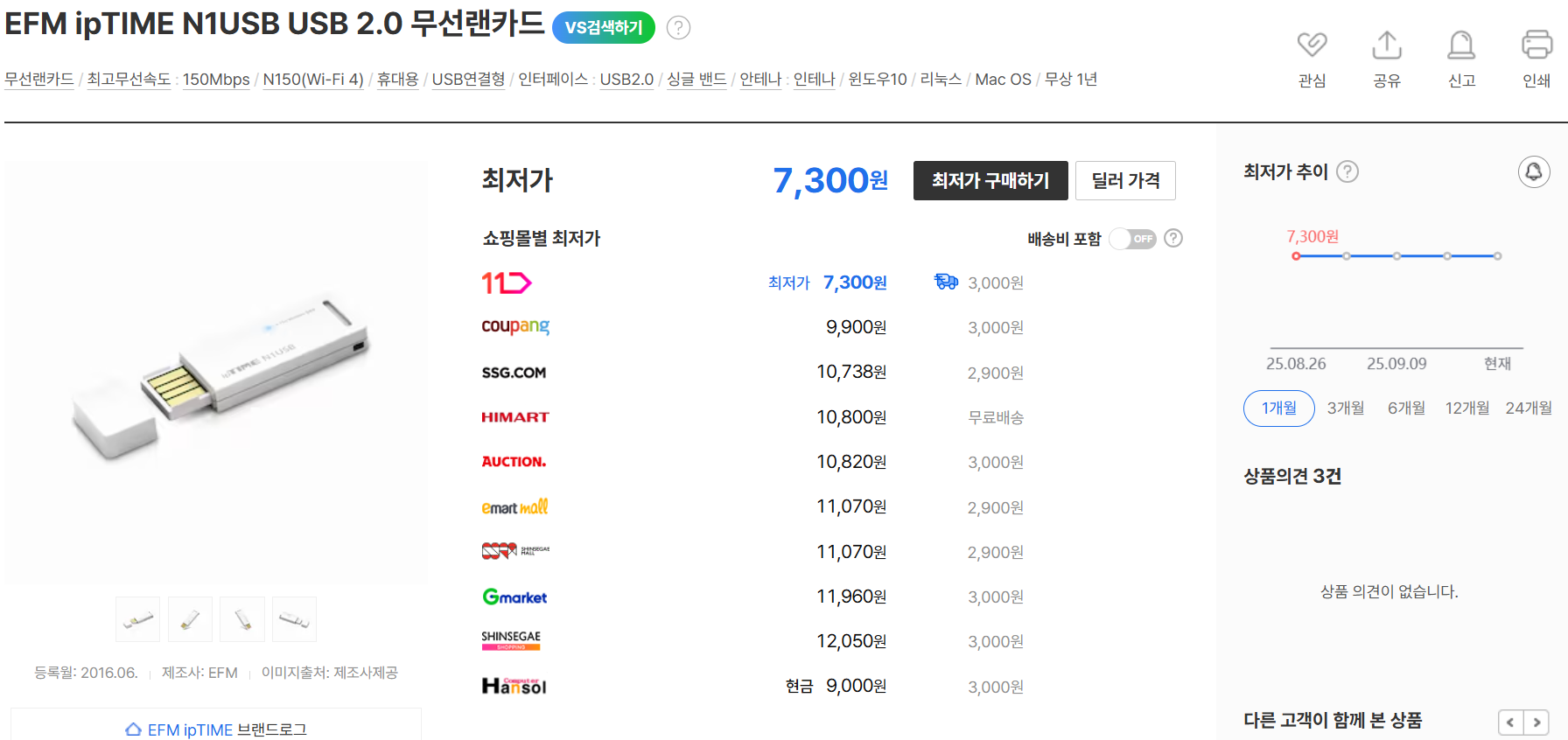This screenshot has height=740, width=1568.
Task: Click the Shinsegae Mall logo
Action: pyautogui.click(x=515, y=551)
